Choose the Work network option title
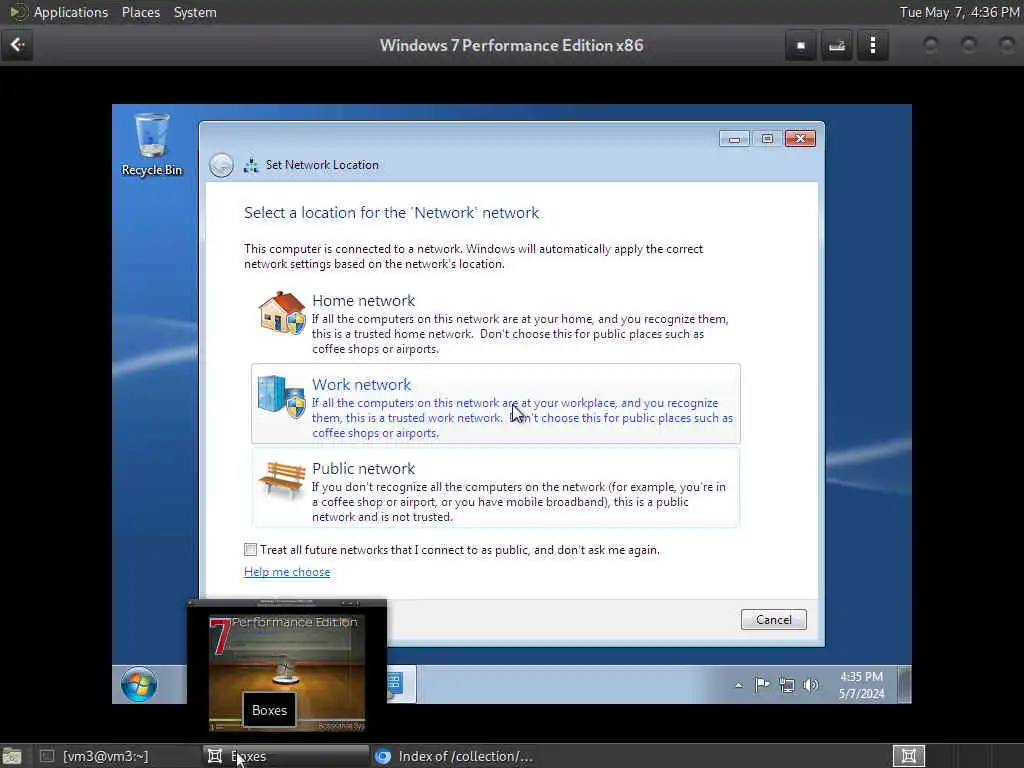The height and width of the screenshot is (768, 1024). [x=361, y=384]
